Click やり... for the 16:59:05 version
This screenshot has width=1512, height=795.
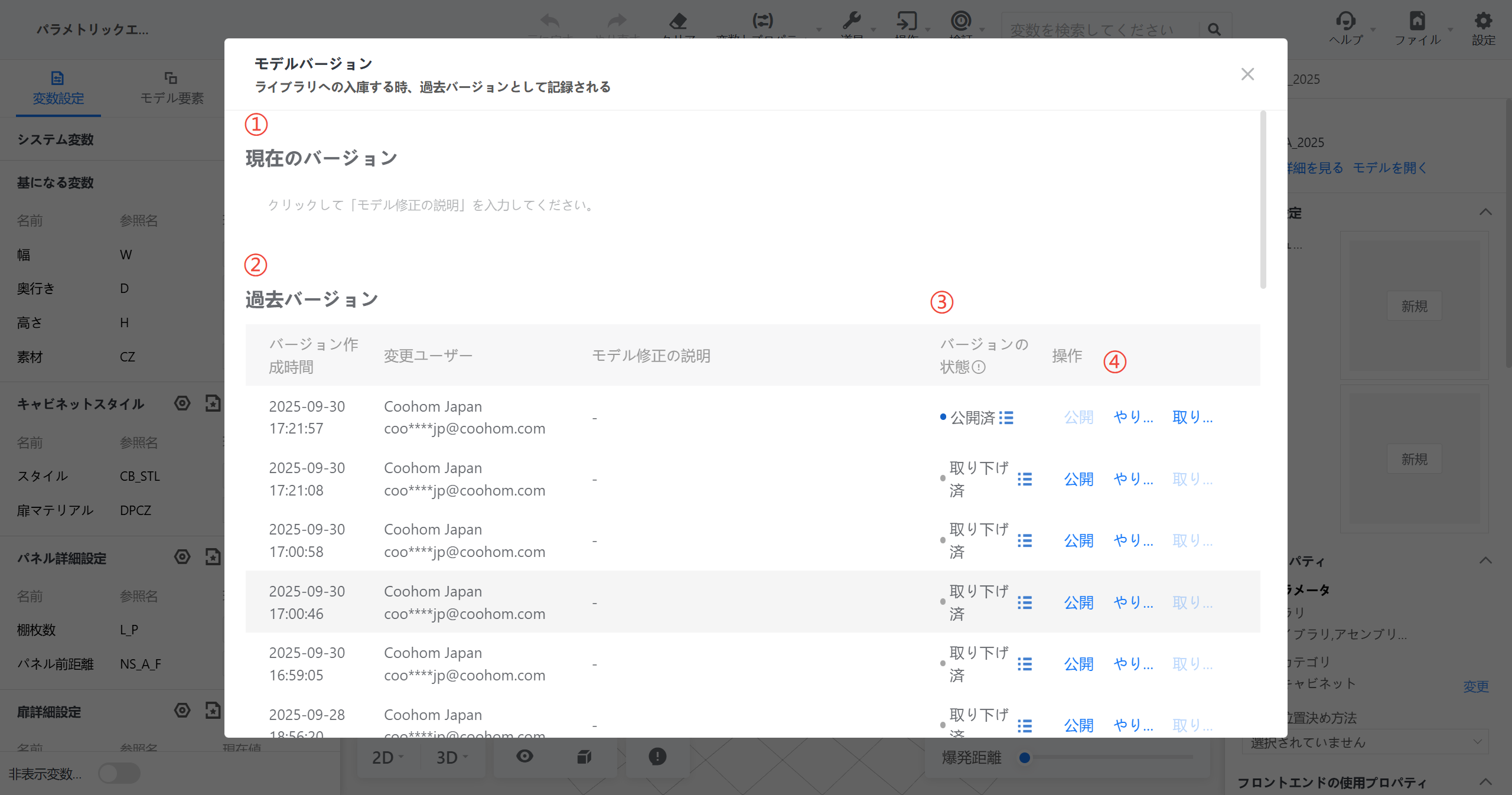(x=1133, y=664)
